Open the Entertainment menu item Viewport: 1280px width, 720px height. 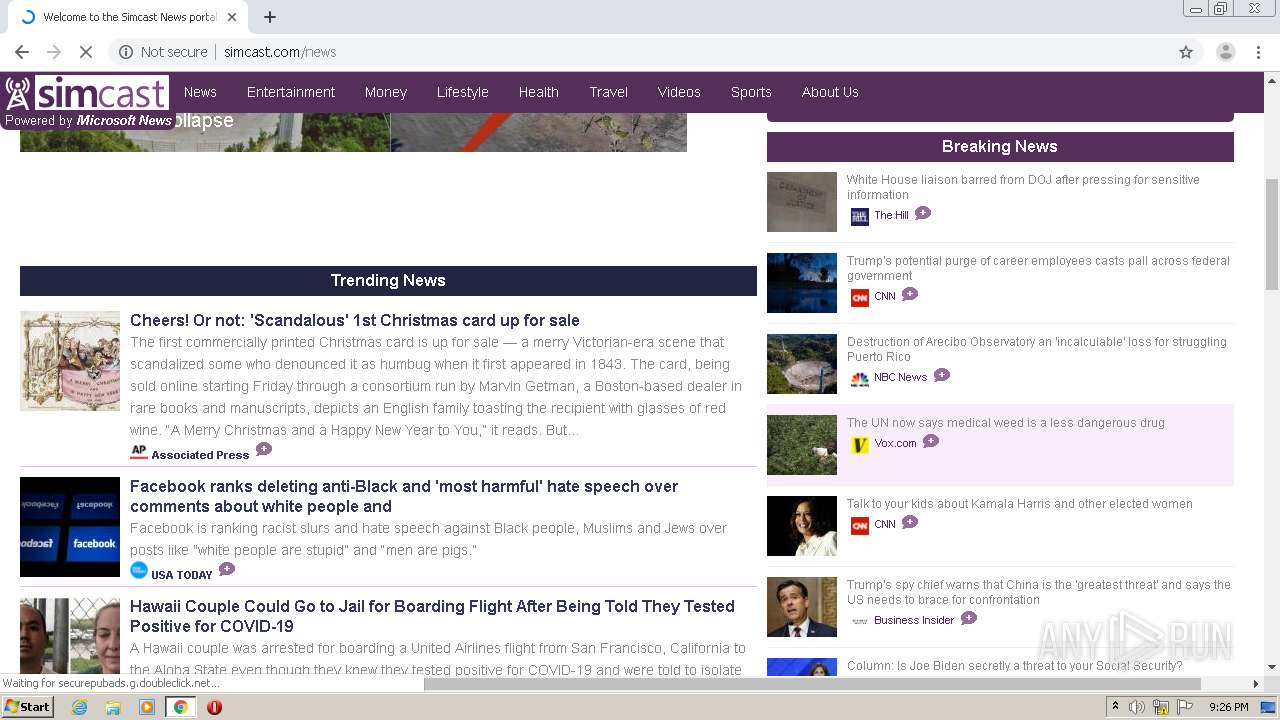(x=291, y=92)
